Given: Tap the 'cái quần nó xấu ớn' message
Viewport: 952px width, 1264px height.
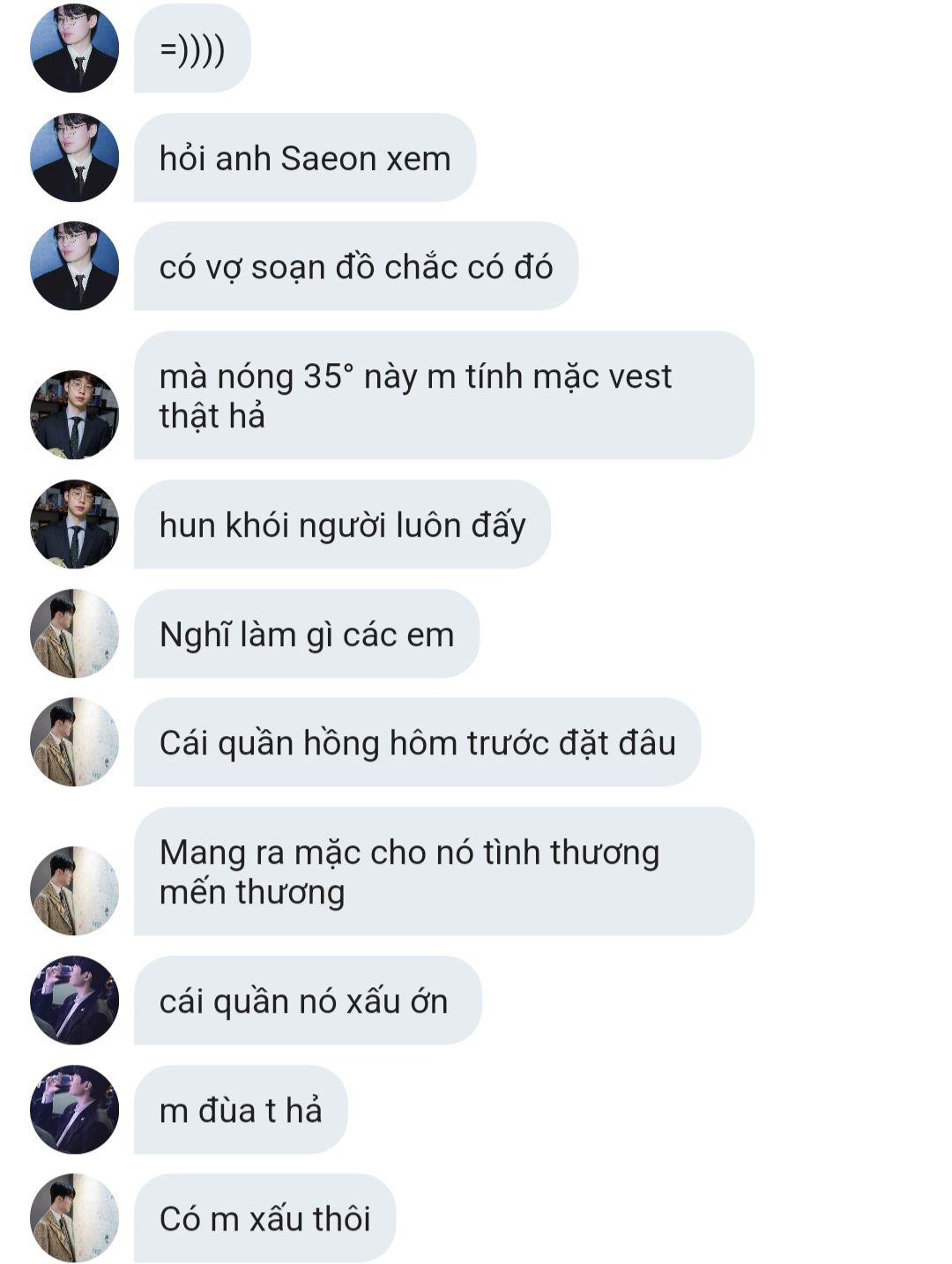Looking at the screenshot, I should pyautogui.click(x=308, y=1000).
